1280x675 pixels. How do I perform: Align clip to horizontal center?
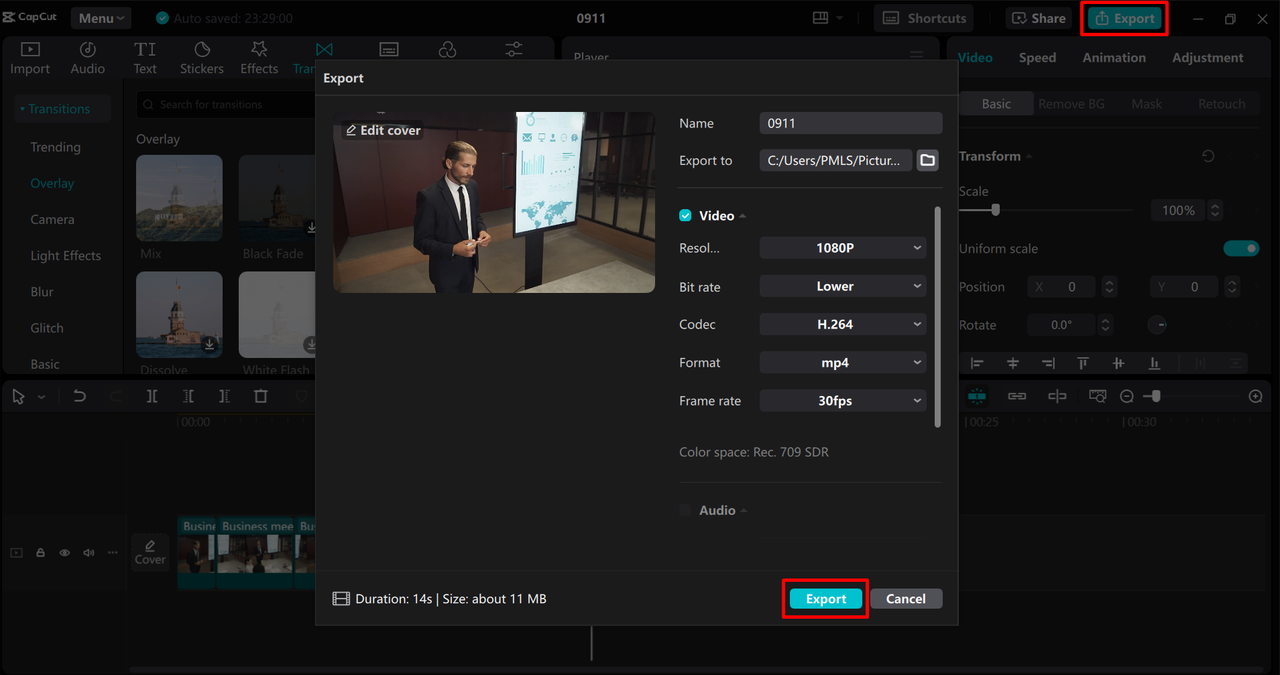(x=1013, y=363)
